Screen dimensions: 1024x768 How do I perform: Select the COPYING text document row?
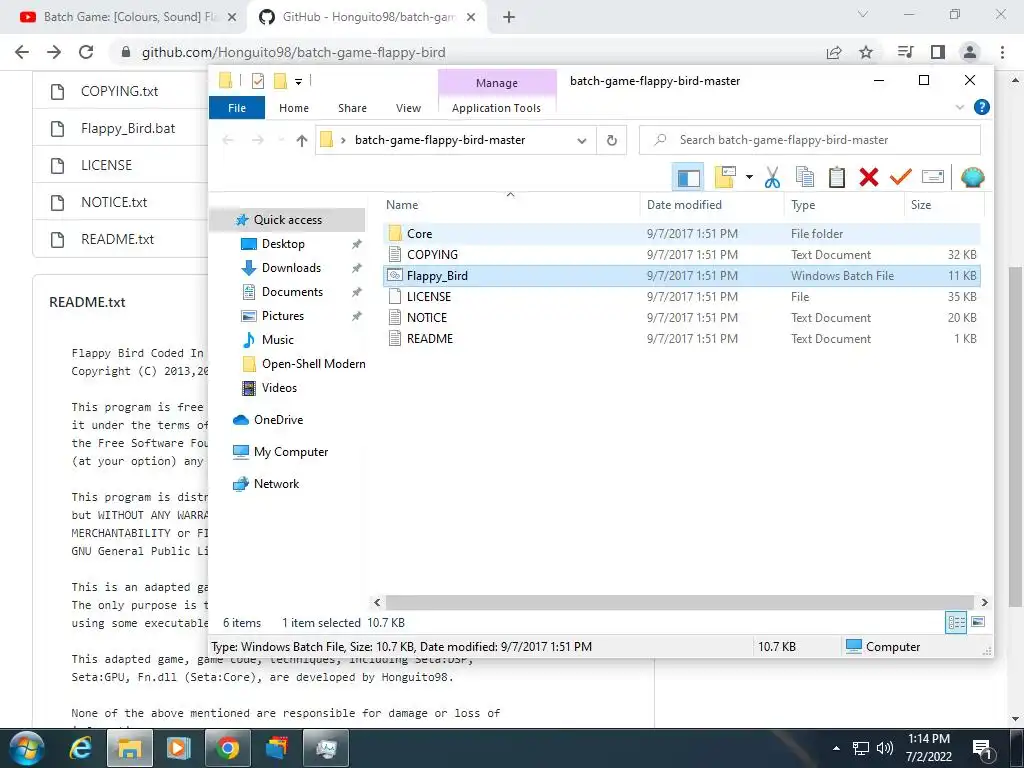682,255
